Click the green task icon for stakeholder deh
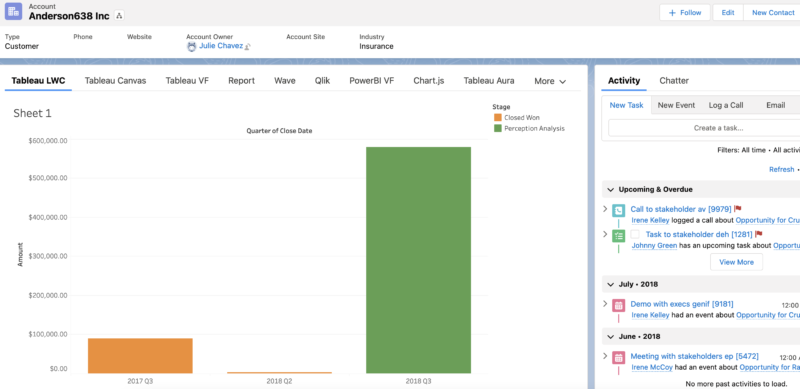 coord(618,236)
